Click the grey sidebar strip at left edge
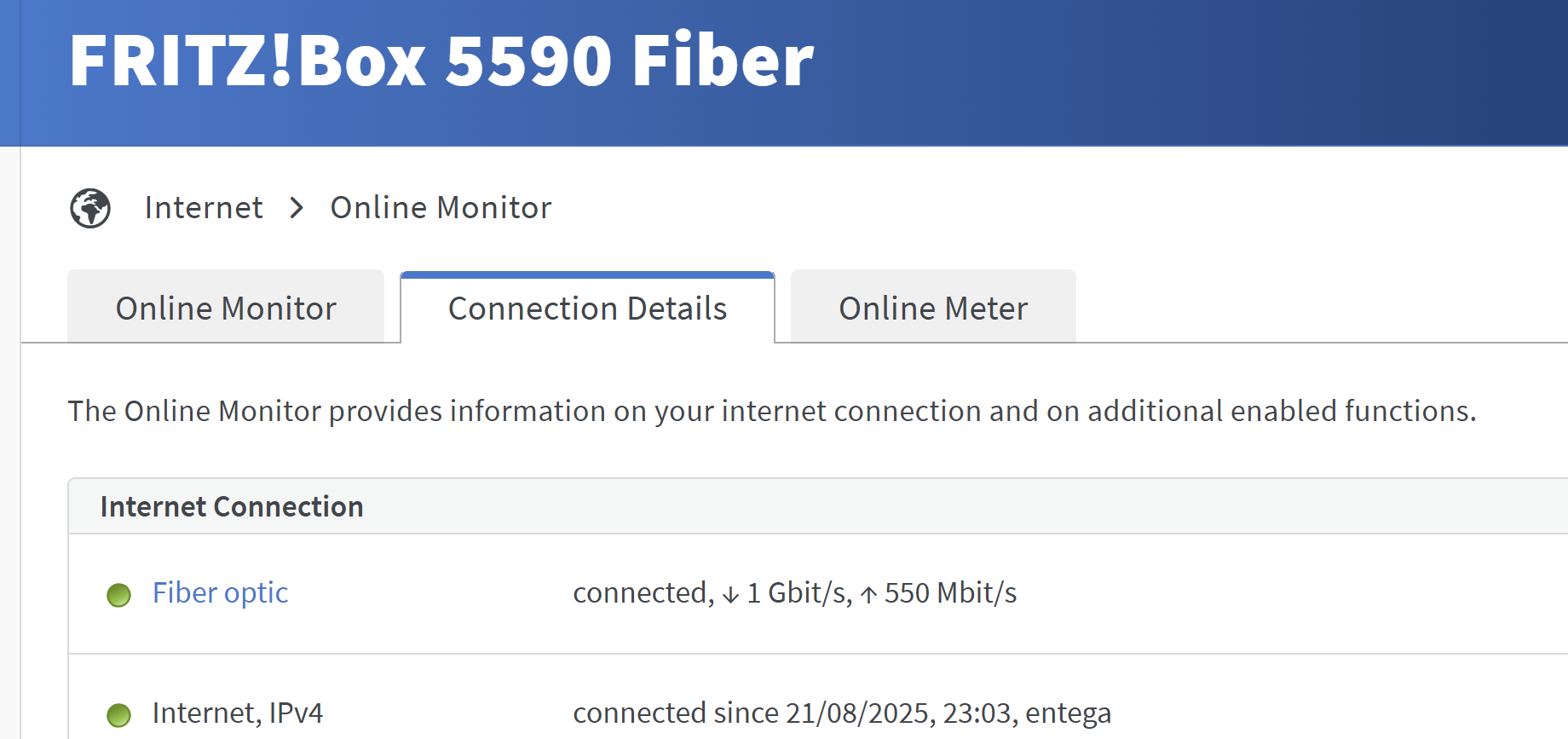The image size is (1568, 739). coord(10,443)
